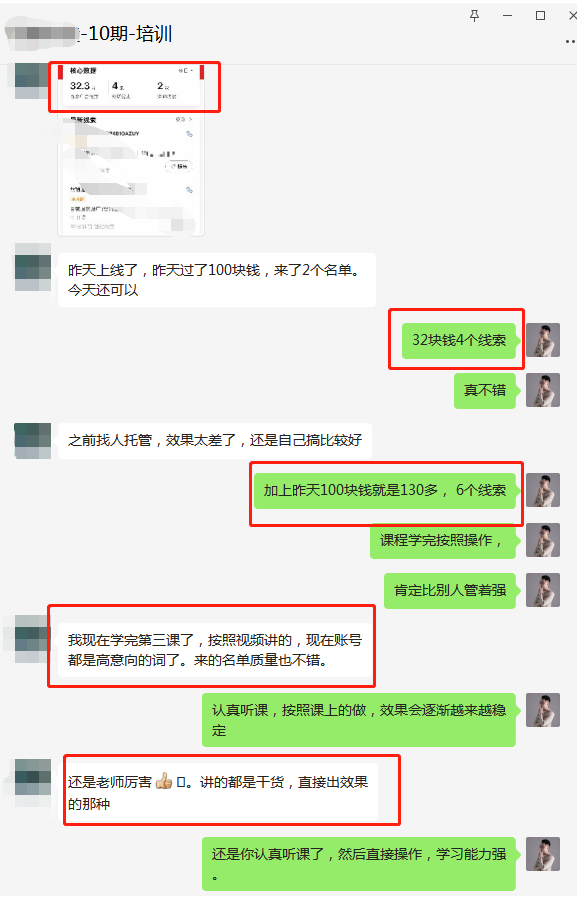Select the '昨天上线了' message bubble
This screenshot has width=578, height=908.
click(x=217, y=280)
